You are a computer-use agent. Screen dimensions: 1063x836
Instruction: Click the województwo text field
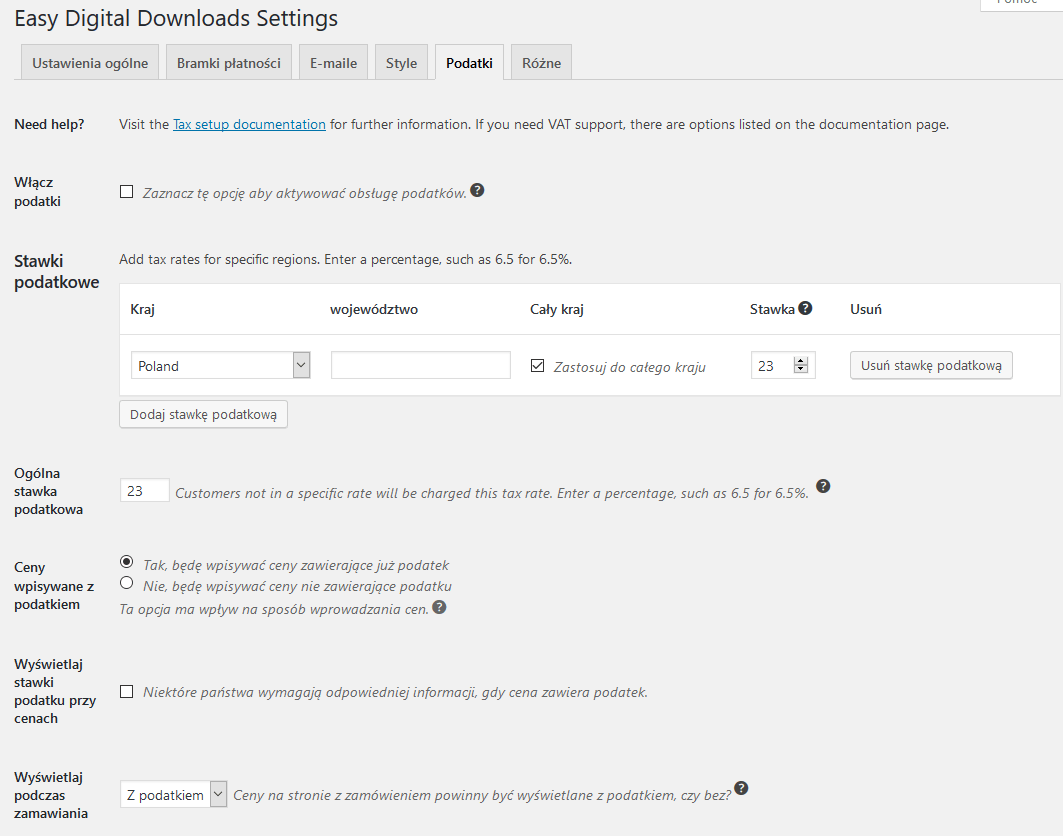(421, 366)
